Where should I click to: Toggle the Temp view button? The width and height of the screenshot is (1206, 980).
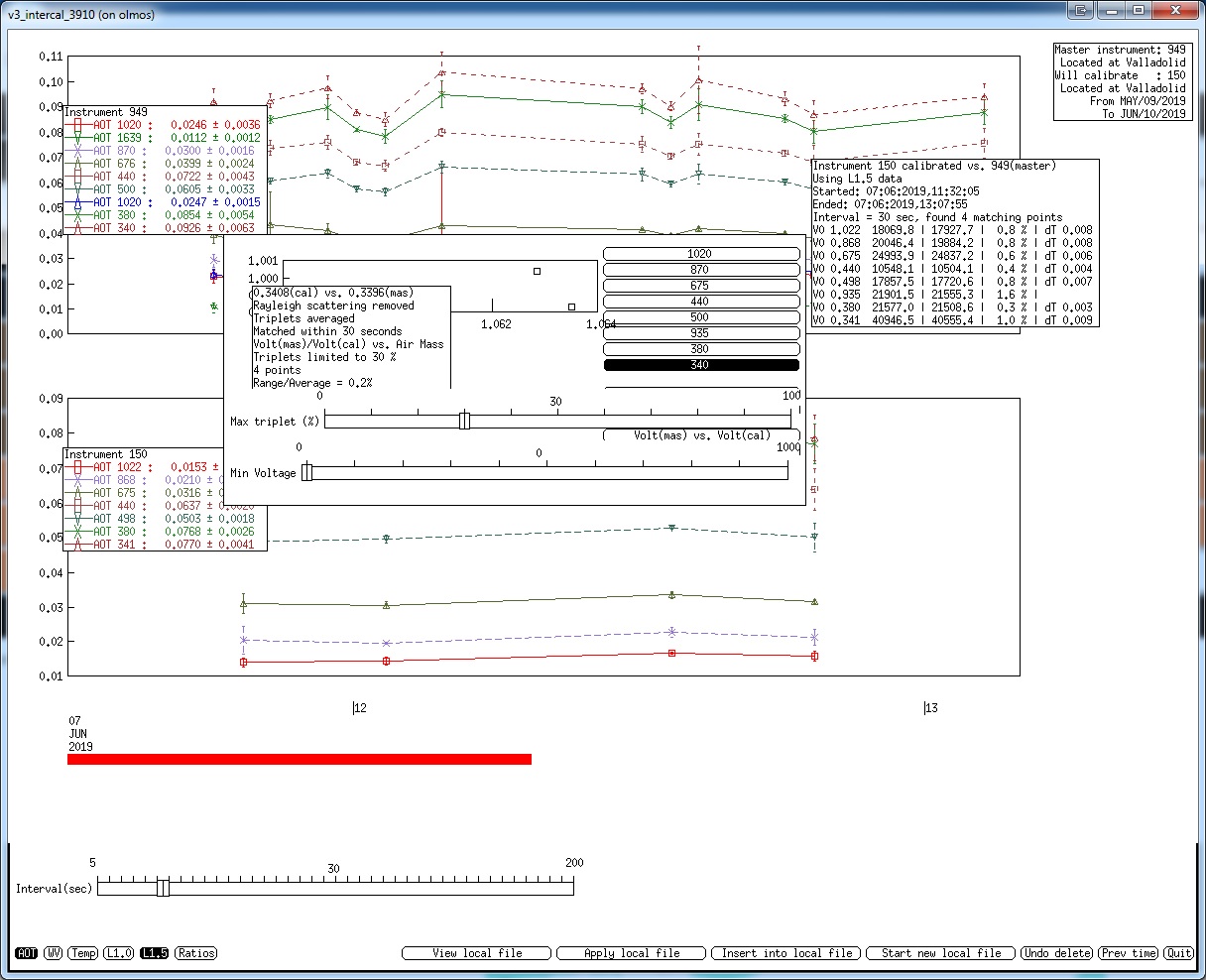click(x=83, y=953)
